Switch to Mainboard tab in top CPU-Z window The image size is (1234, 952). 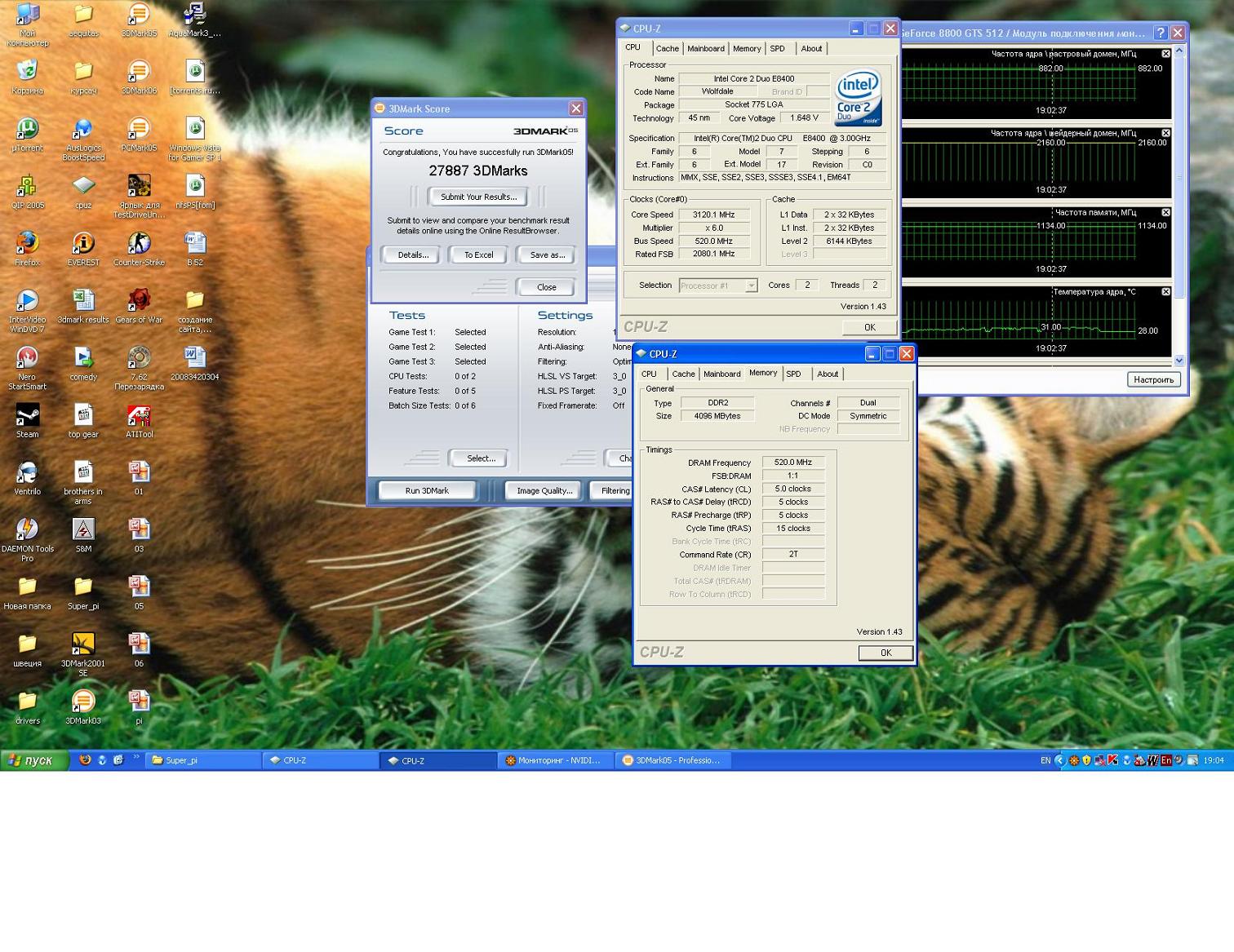click(x=706, y=49)
